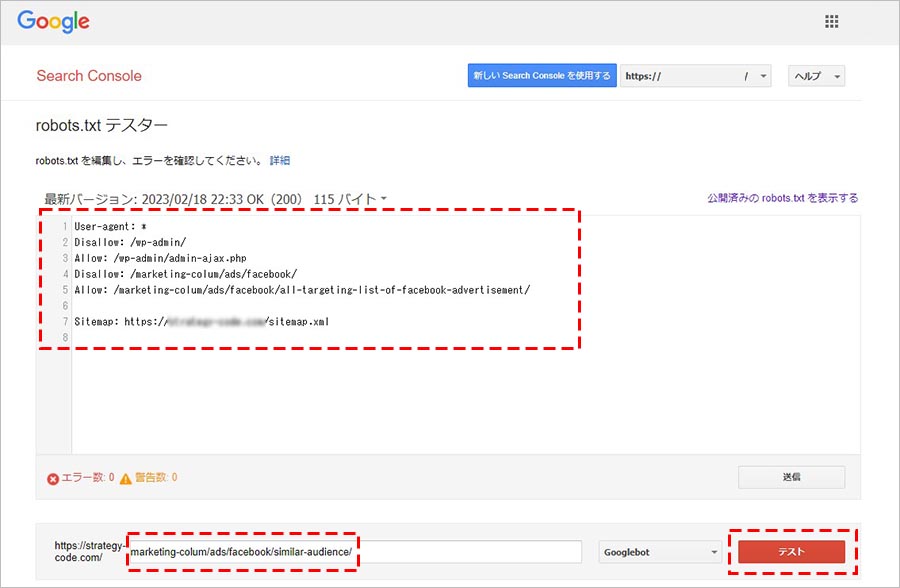Click the new Search Console button
This screenshot has width=900, height=588.
(x=541, y=76)
